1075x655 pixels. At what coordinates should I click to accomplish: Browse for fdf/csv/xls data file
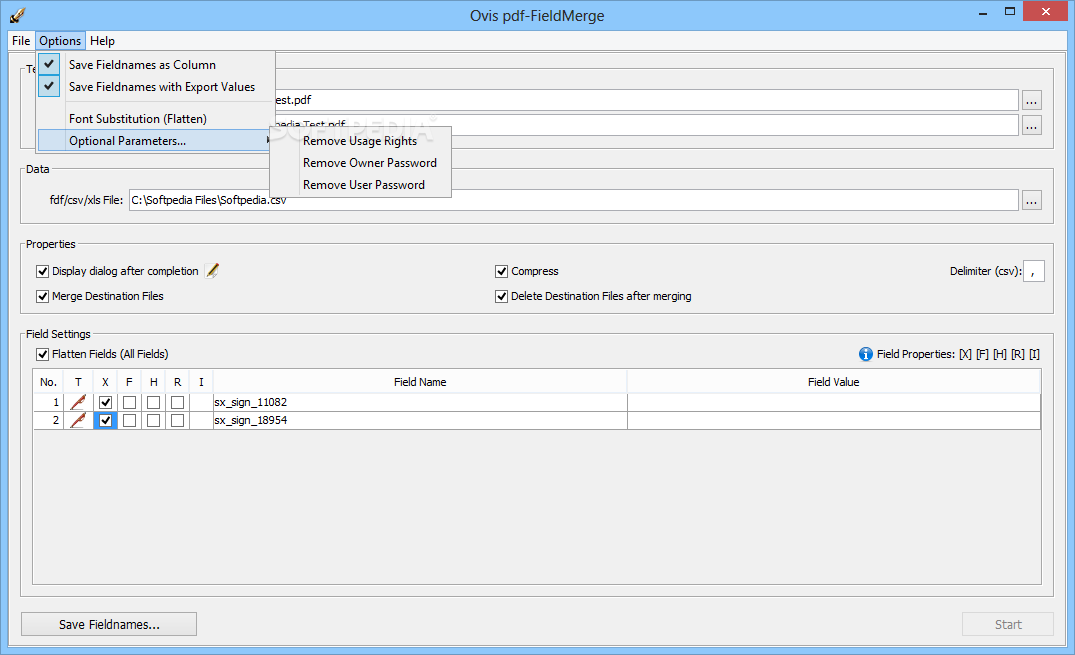(1032, 200)
